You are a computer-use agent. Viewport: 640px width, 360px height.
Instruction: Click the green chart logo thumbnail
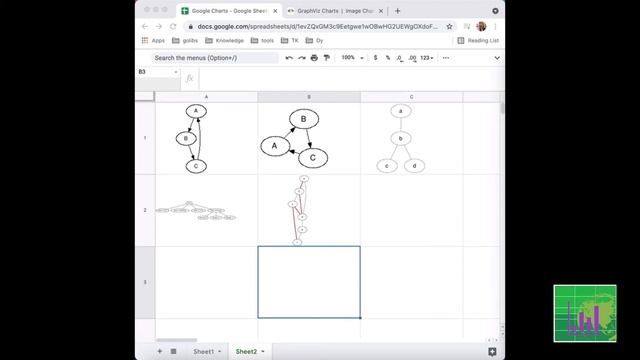(585, 313)
